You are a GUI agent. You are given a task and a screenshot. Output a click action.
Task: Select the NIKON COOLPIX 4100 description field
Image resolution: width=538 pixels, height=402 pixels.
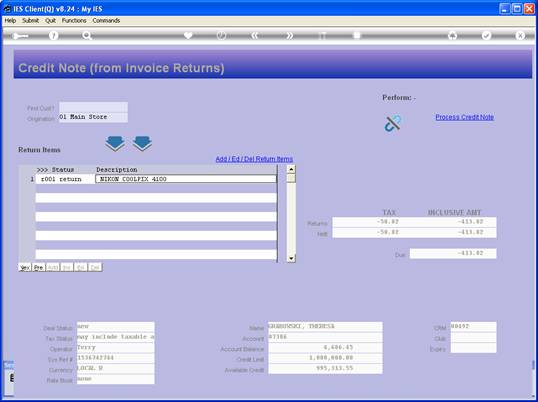coord(186,179)
